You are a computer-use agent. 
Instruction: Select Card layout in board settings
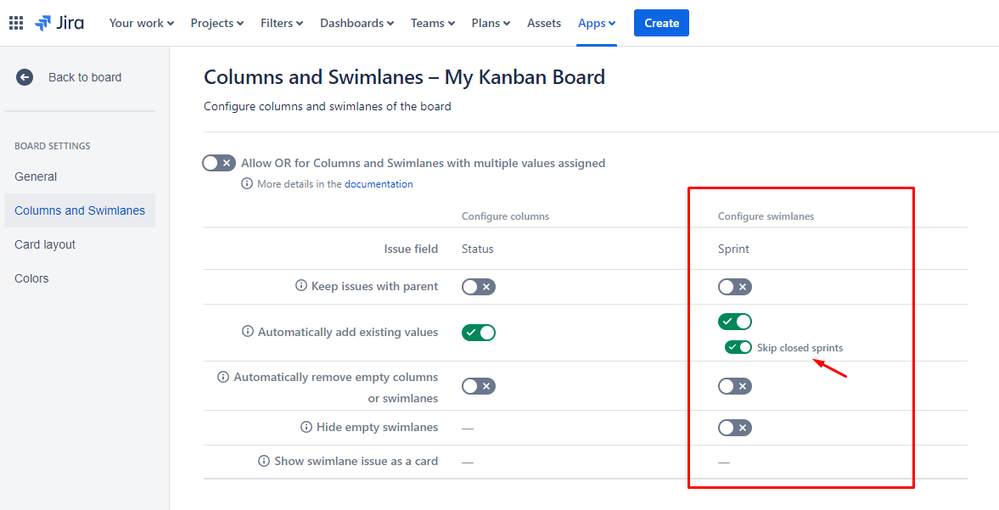pyautogui.click(x=45, y=245)
